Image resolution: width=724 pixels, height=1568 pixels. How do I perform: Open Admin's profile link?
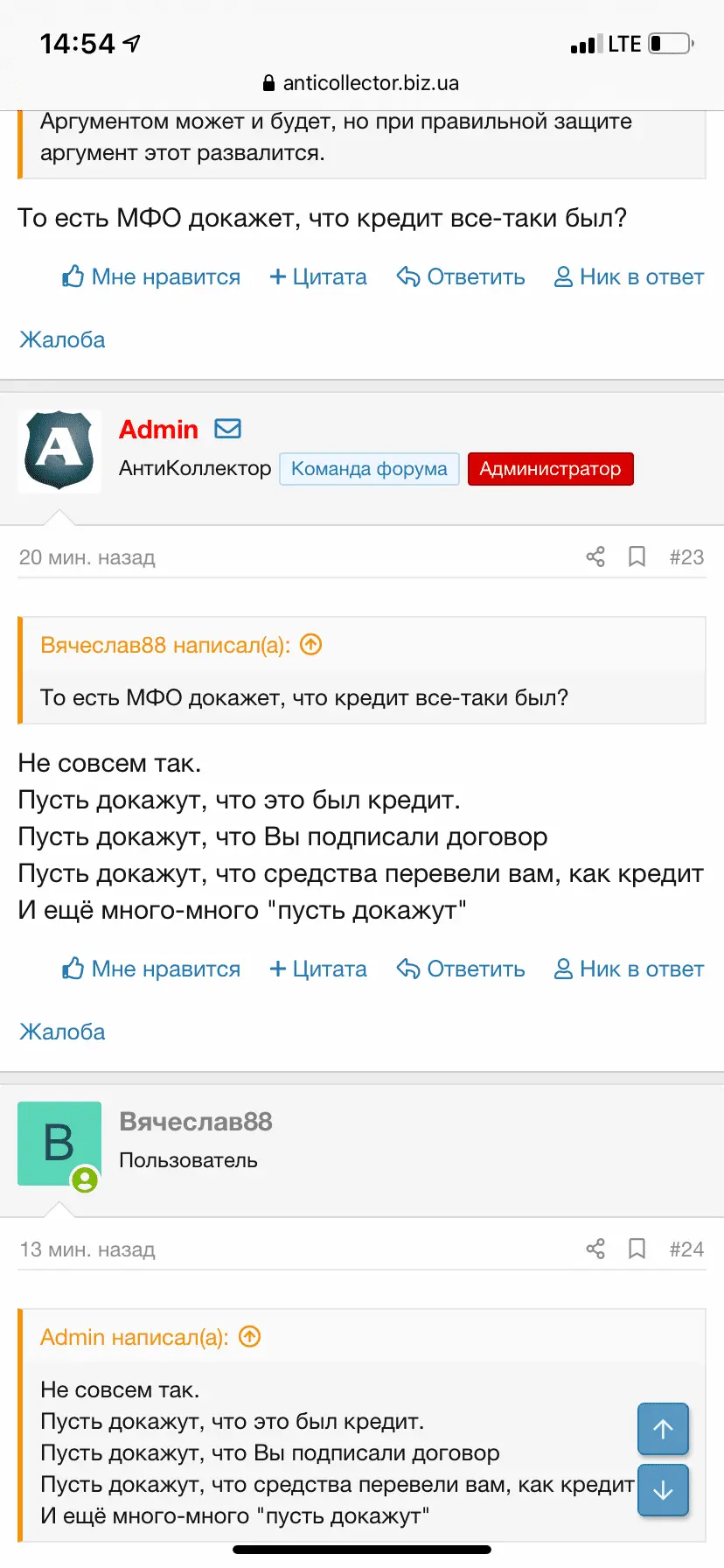point(158,429)
